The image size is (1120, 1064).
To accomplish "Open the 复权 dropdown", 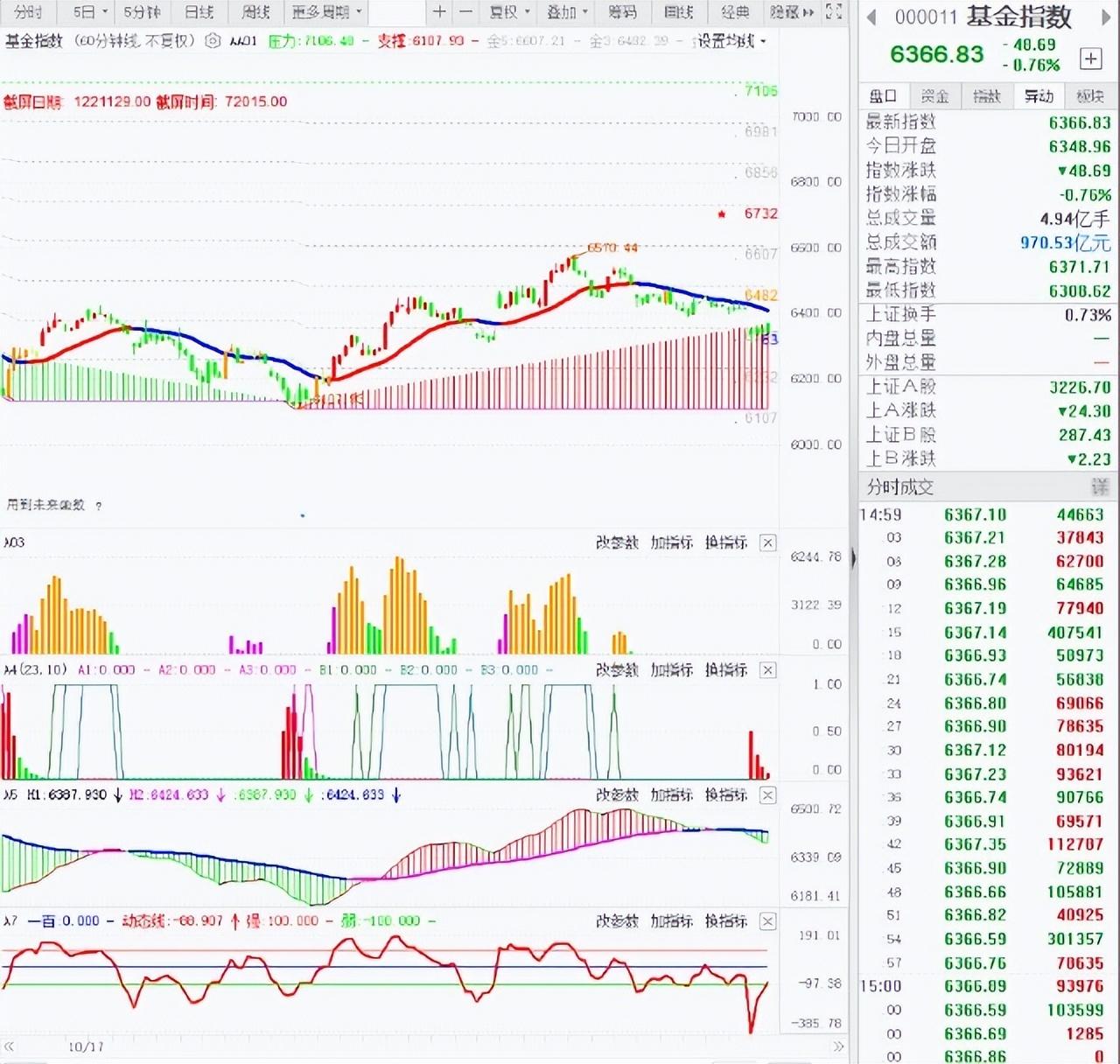I will [x=509, y=12].
